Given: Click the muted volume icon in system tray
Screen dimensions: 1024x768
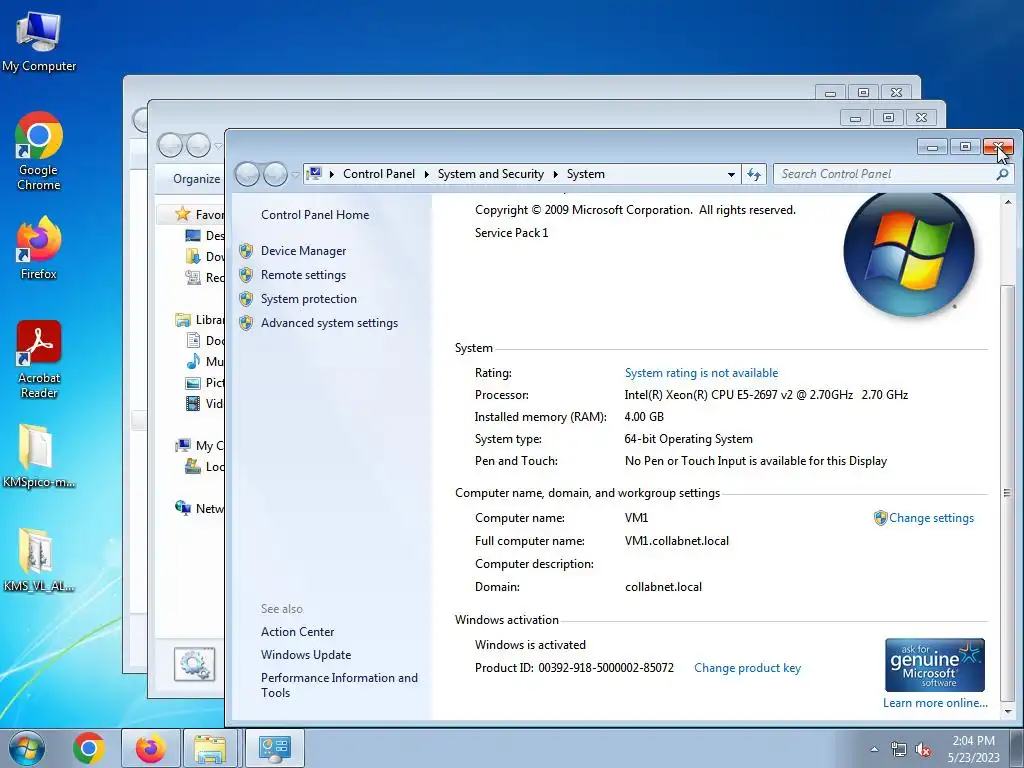Looking at the screenshot, I should click(923, 750).
